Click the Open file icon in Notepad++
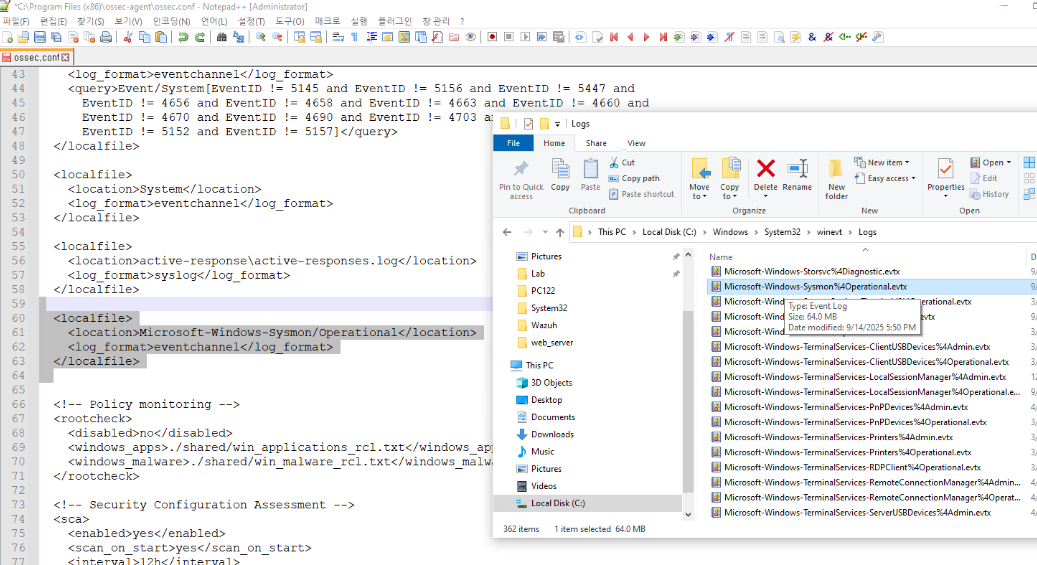The width and height of the screenshot is (1037, 565). tap(23, 37)
